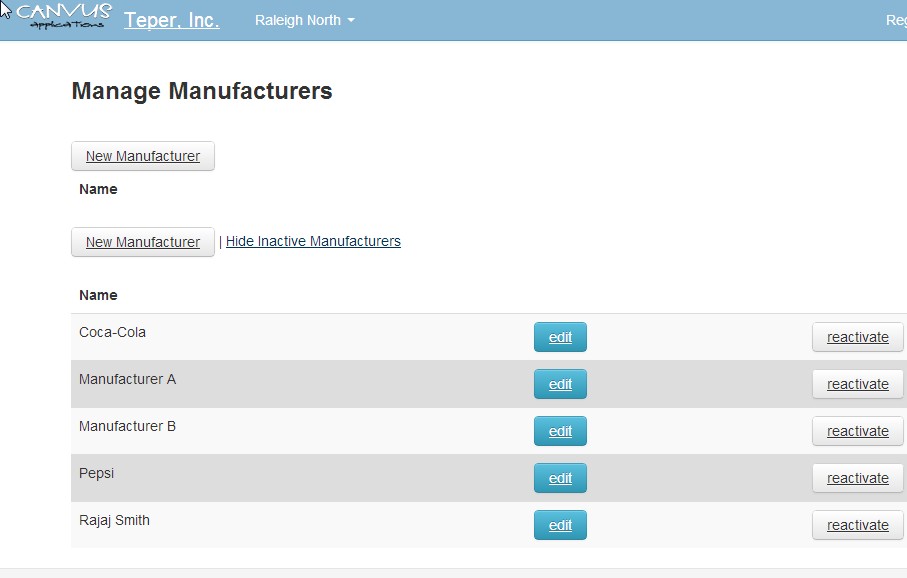Reactivate Manufacturer A

click(x=857, y=384)
